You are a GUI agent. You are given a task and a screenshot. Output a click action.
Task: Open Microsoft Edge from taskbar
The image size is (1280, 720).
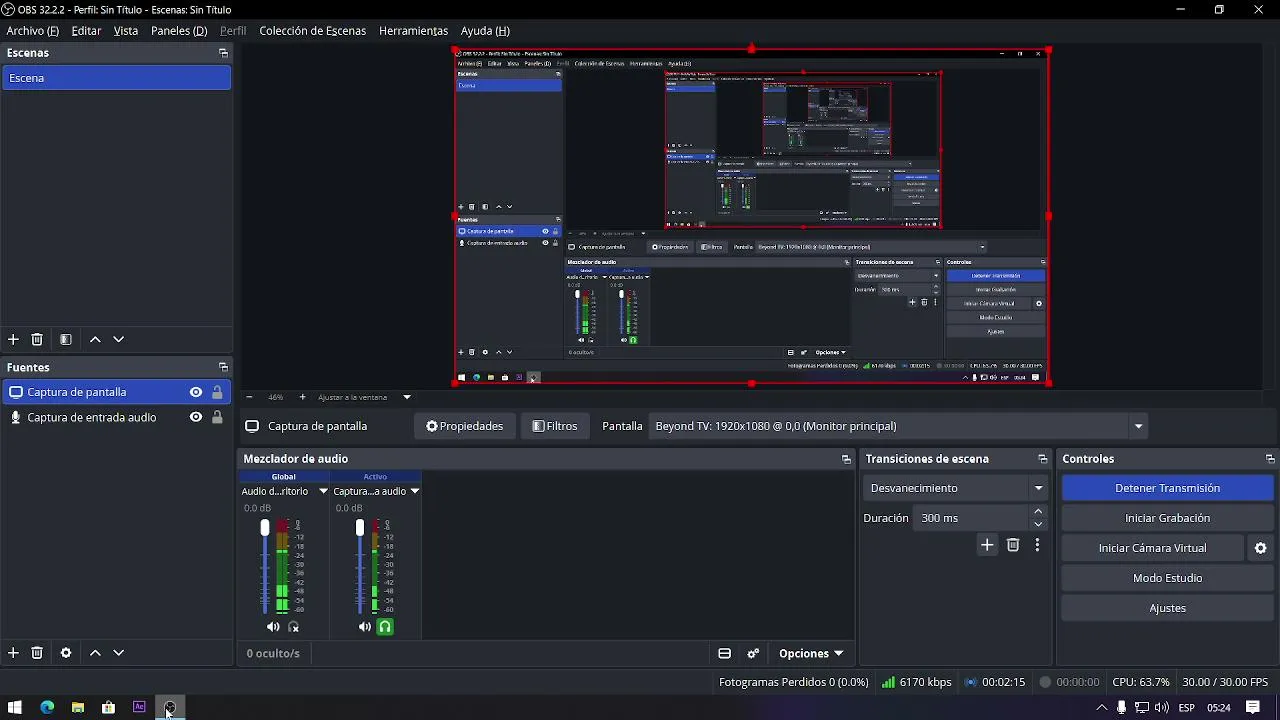point(46,708)
